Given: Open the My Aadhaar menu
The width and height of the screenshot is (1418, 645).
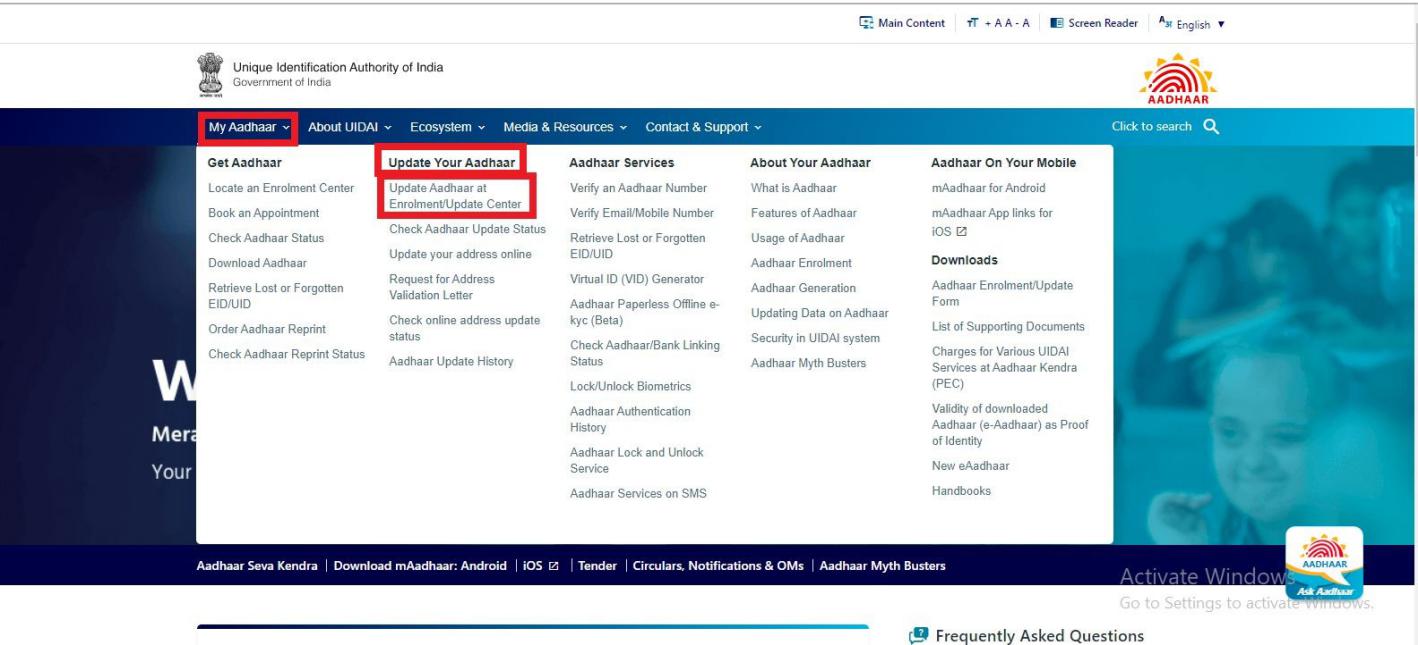Looking at the screenshot, I should [246, 127].
